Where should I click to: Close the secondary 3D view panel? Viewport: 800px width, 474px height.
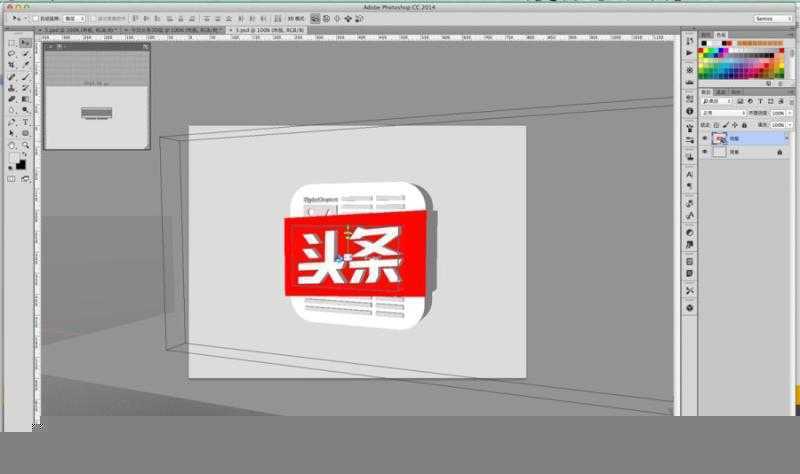[50, 46]
